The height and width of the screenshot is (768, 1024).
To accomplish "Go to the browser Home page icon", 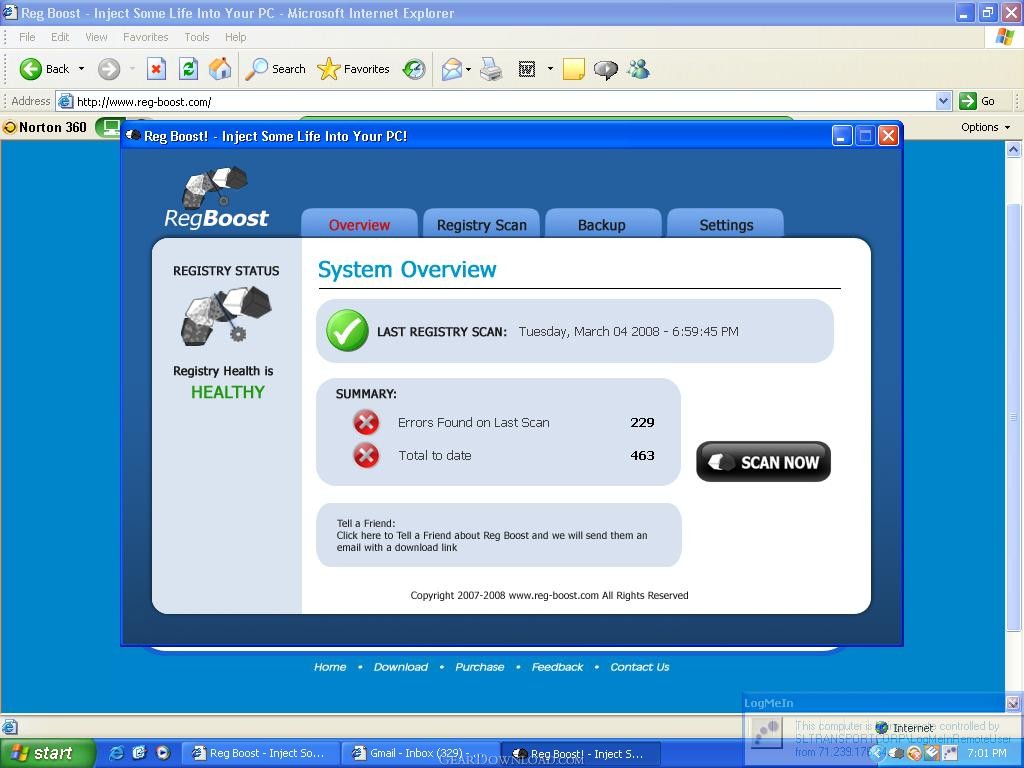I will tap(220, 69).
